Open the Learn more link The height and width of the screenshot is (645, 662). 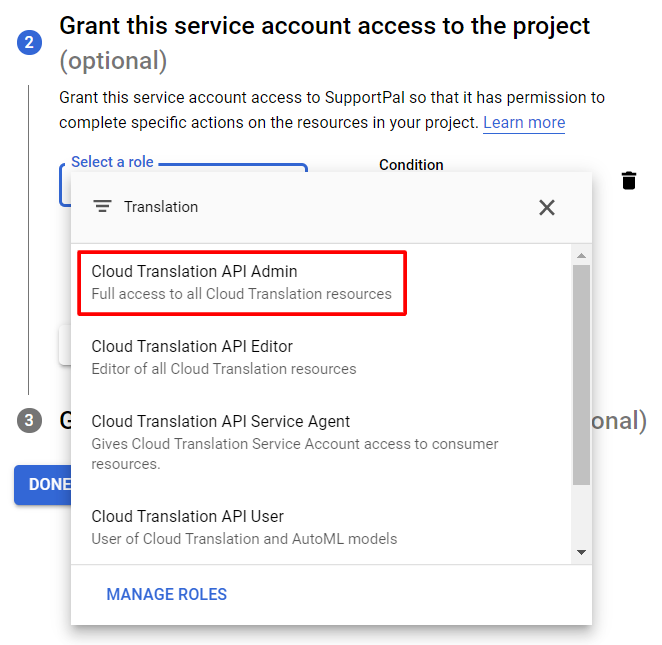(524, 123)
